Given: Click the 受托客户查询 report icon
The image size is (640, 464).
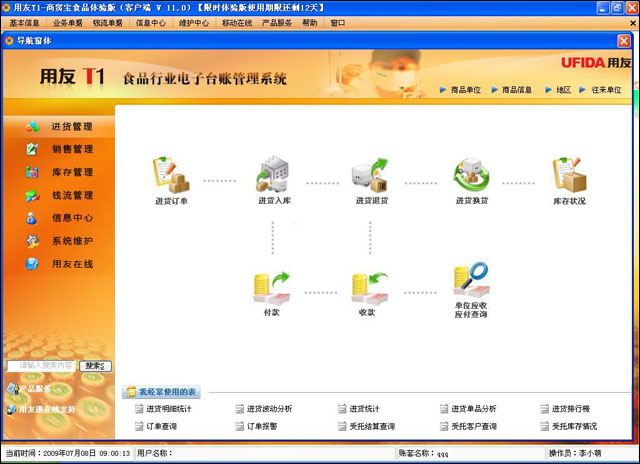Looking at the screenshot, I should (x=444, y=426).
